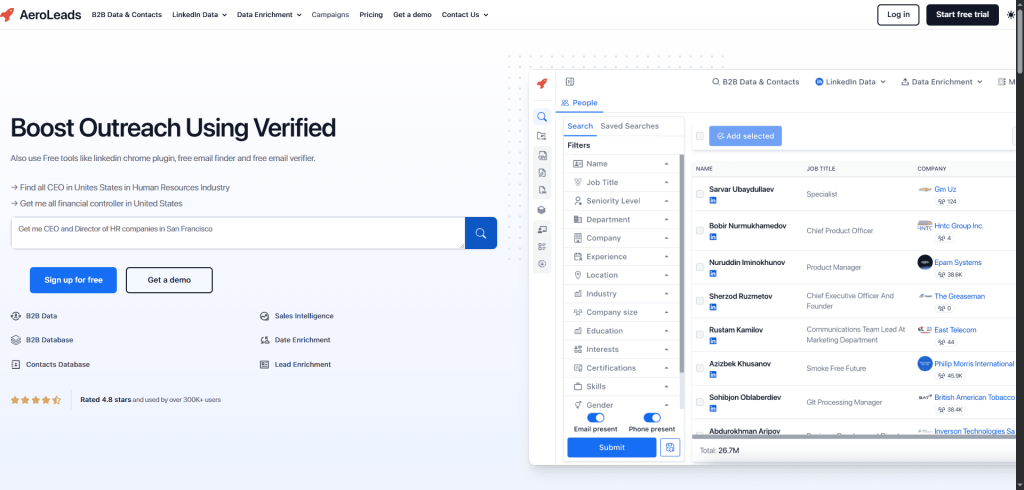Switch to the Saved Searches tab
The height and width of the screenshot is (490, 1024).
(x=630, y=126)
